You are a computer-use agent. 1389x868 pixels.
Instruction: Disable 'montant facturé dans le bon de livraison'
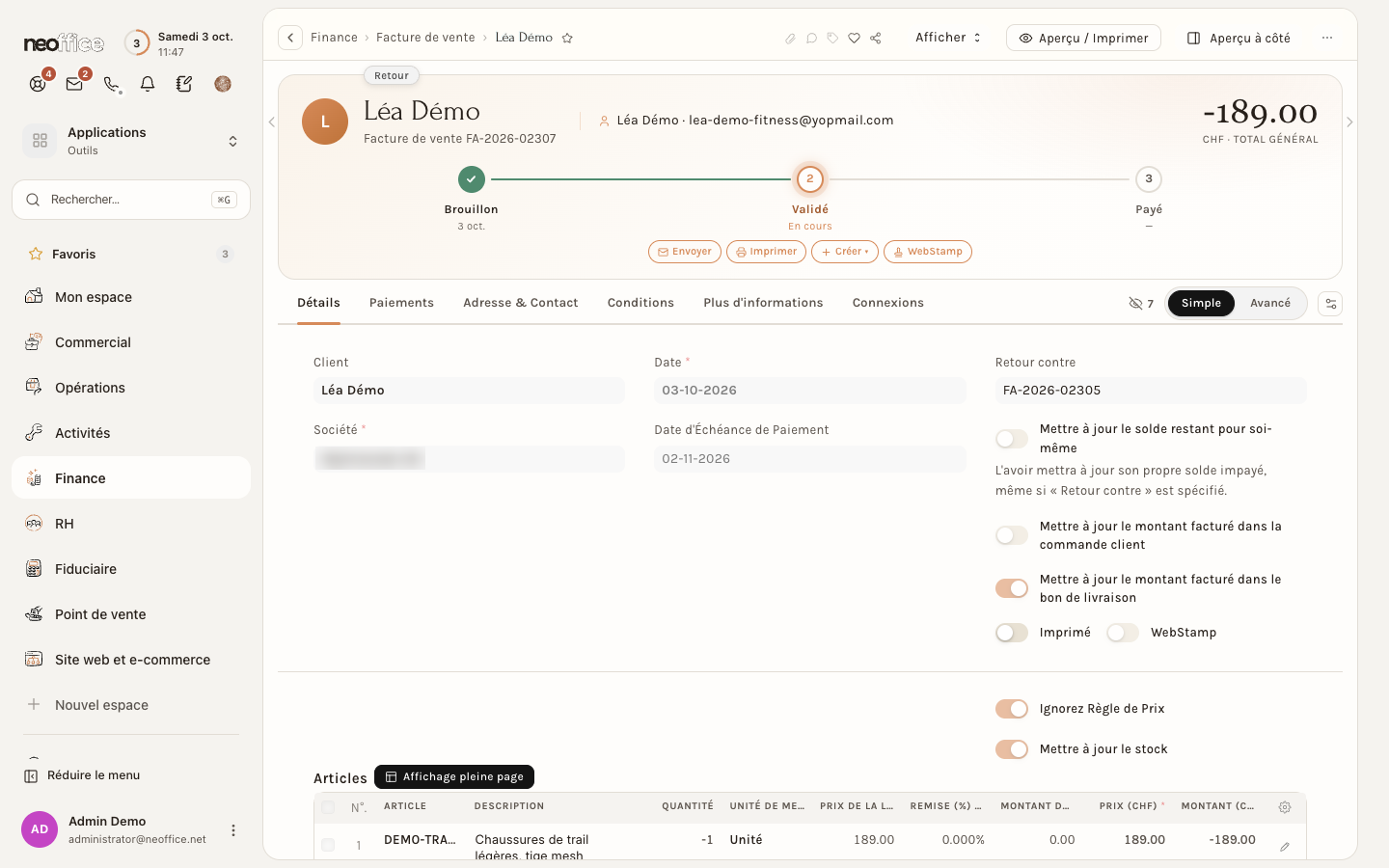coord(1012,588)
